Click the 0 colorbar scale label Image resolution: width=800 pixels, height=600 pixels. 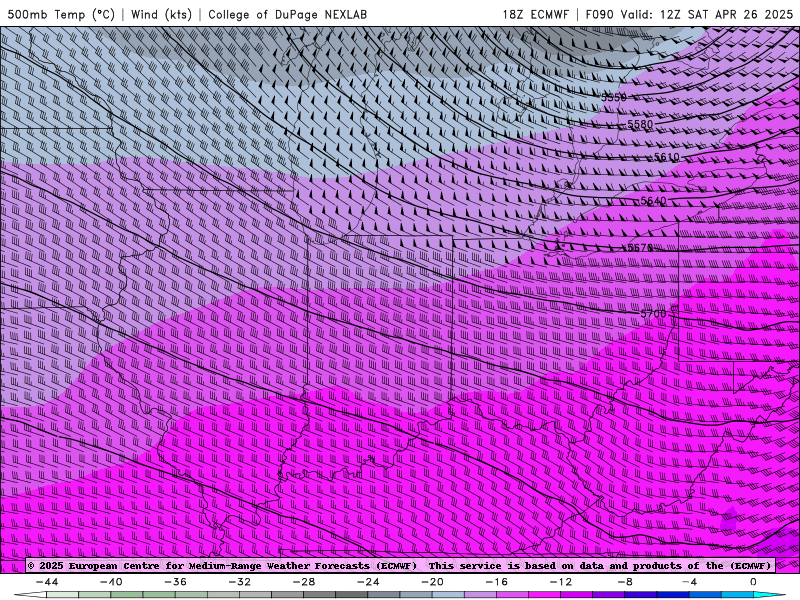tap(754, 582)
